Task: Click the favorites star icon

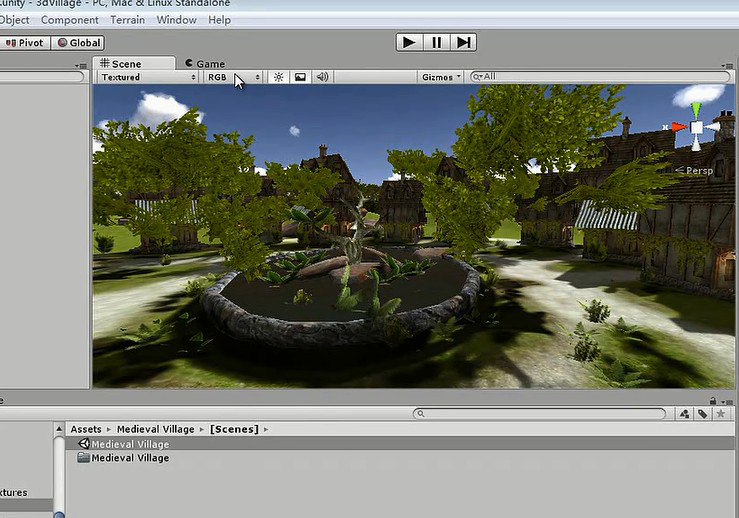Action: point(720,414)
